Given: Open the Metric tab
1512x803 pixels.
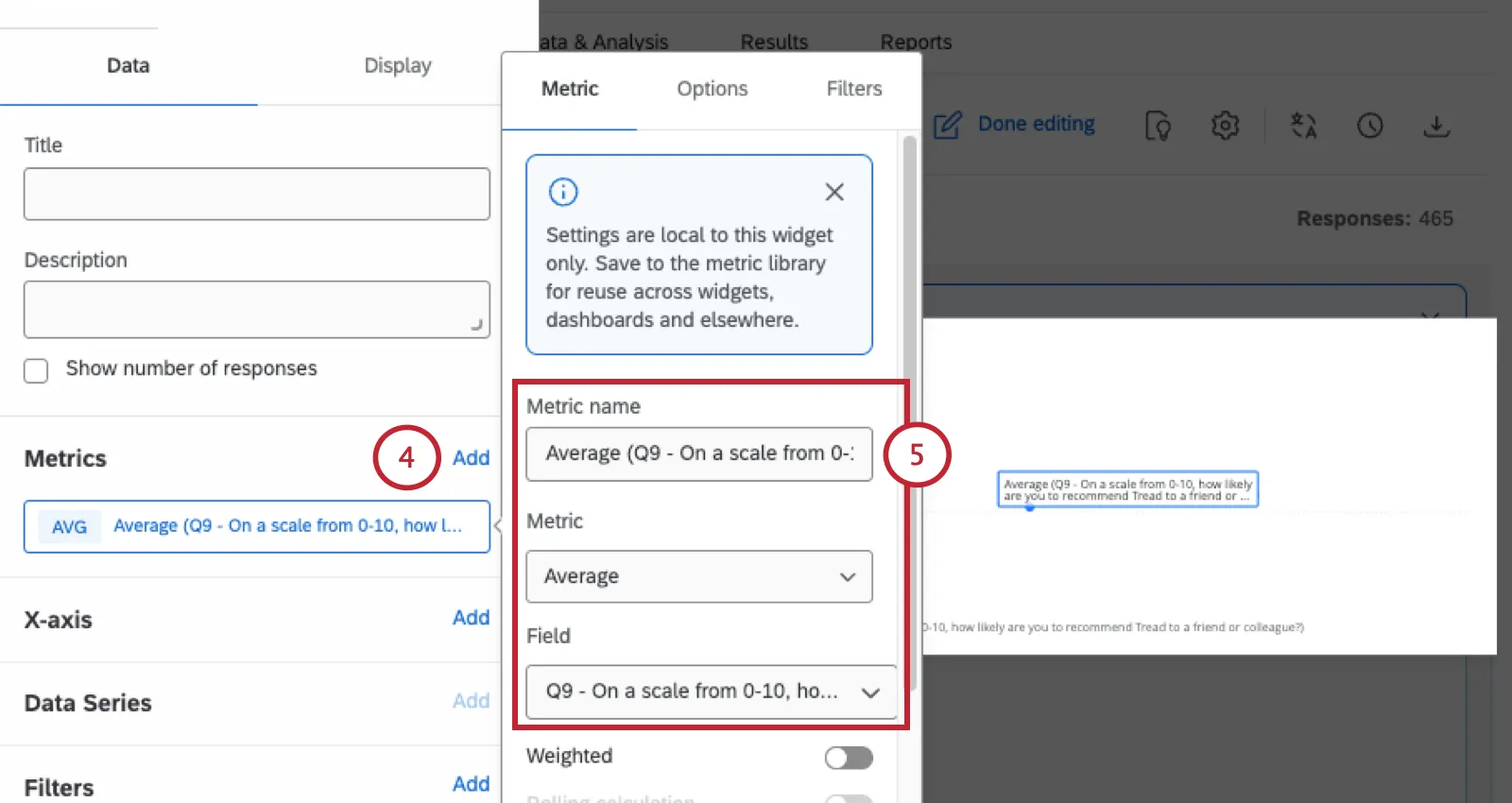Looking at the screenshot, I should coord(570,89).
